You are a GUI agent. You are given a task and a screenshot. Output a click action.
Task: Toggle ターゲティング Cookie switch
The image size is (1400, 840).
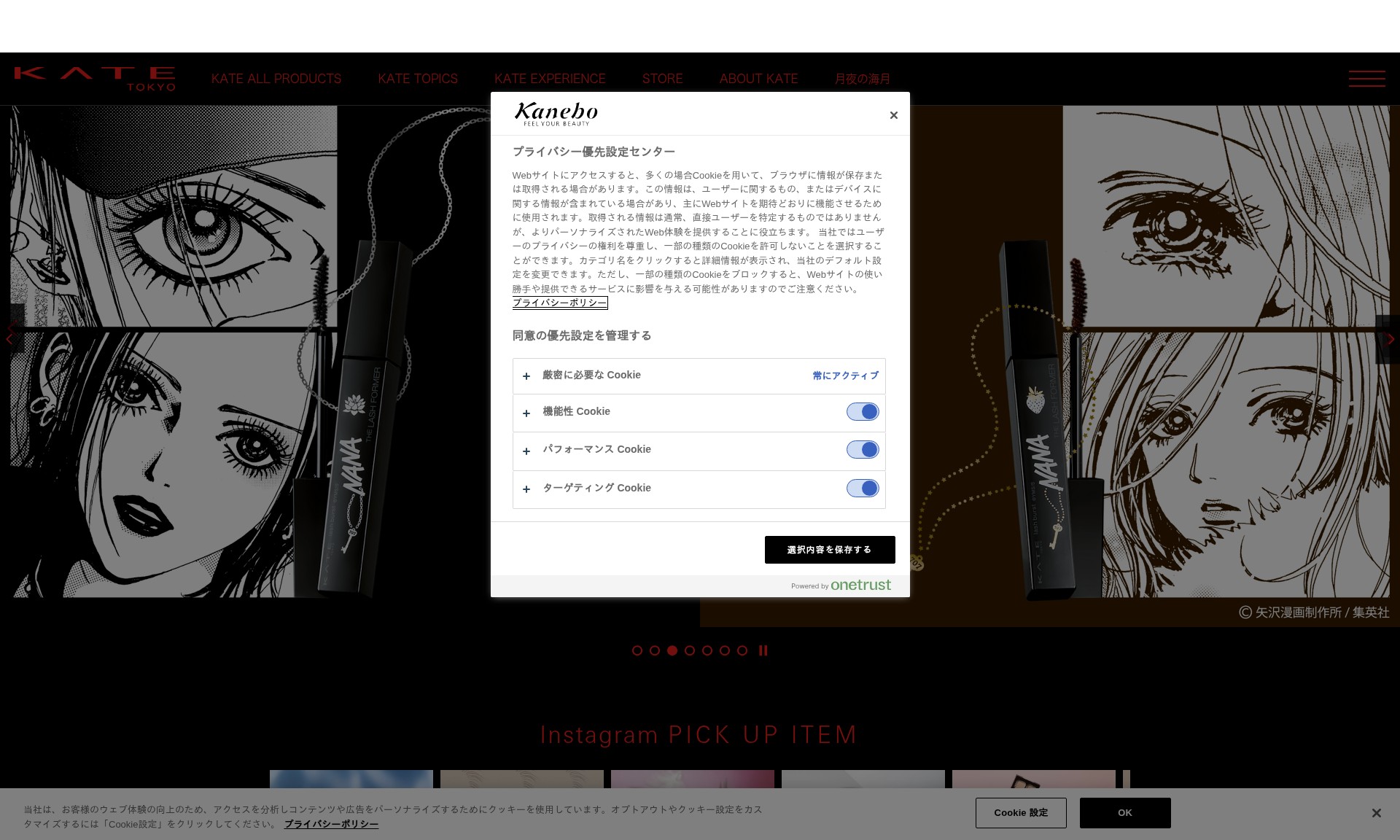[x=863, y=489]
